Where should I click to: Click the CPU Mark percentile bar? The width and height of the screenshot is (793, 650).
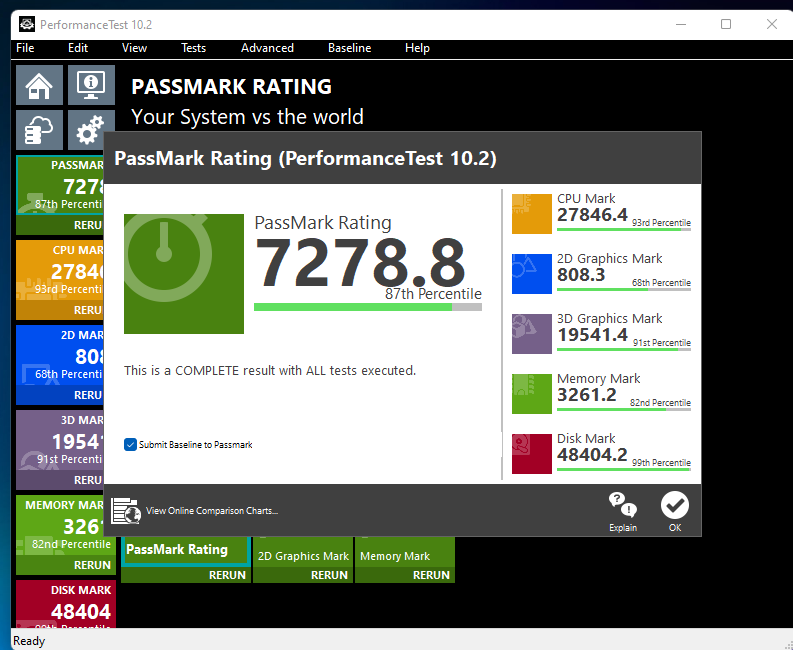click(624, 230)
